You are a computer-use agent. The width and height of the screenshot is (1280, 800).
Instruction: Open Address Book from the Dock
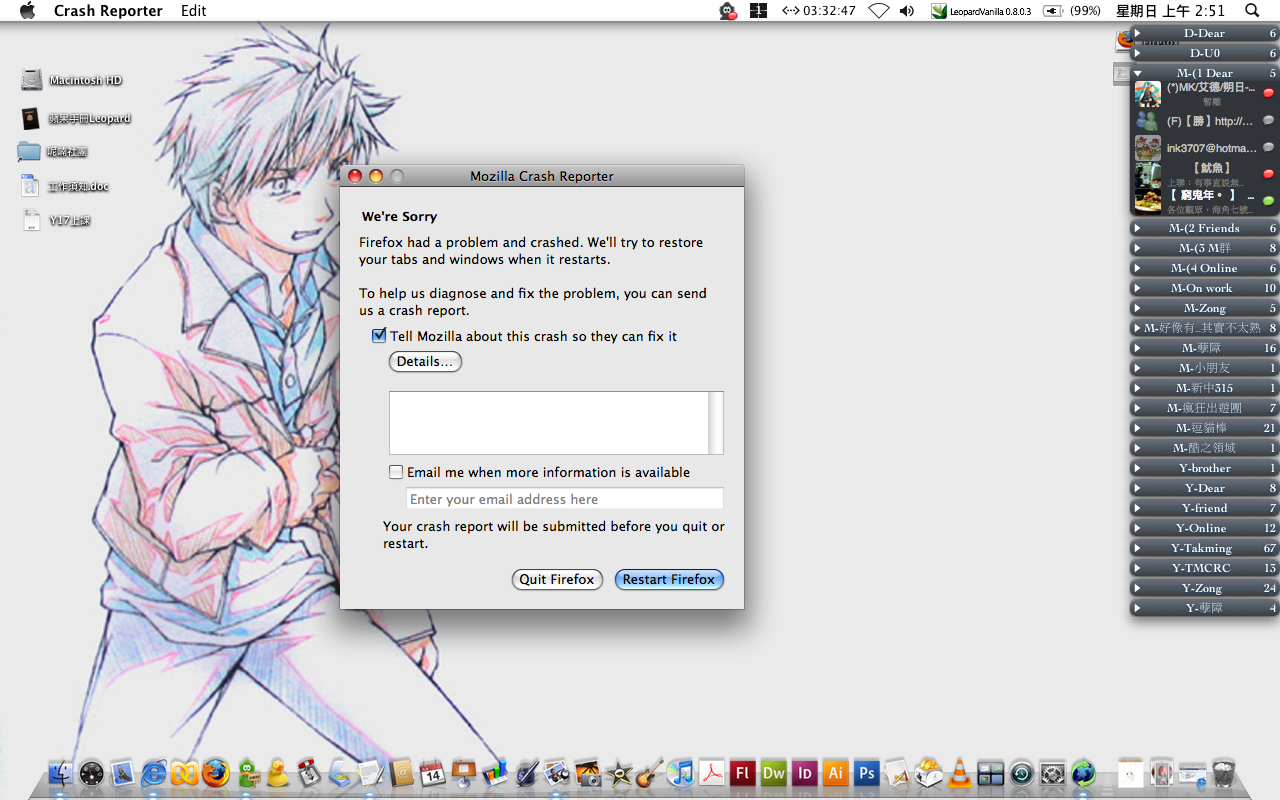click(x=401, y=773)
